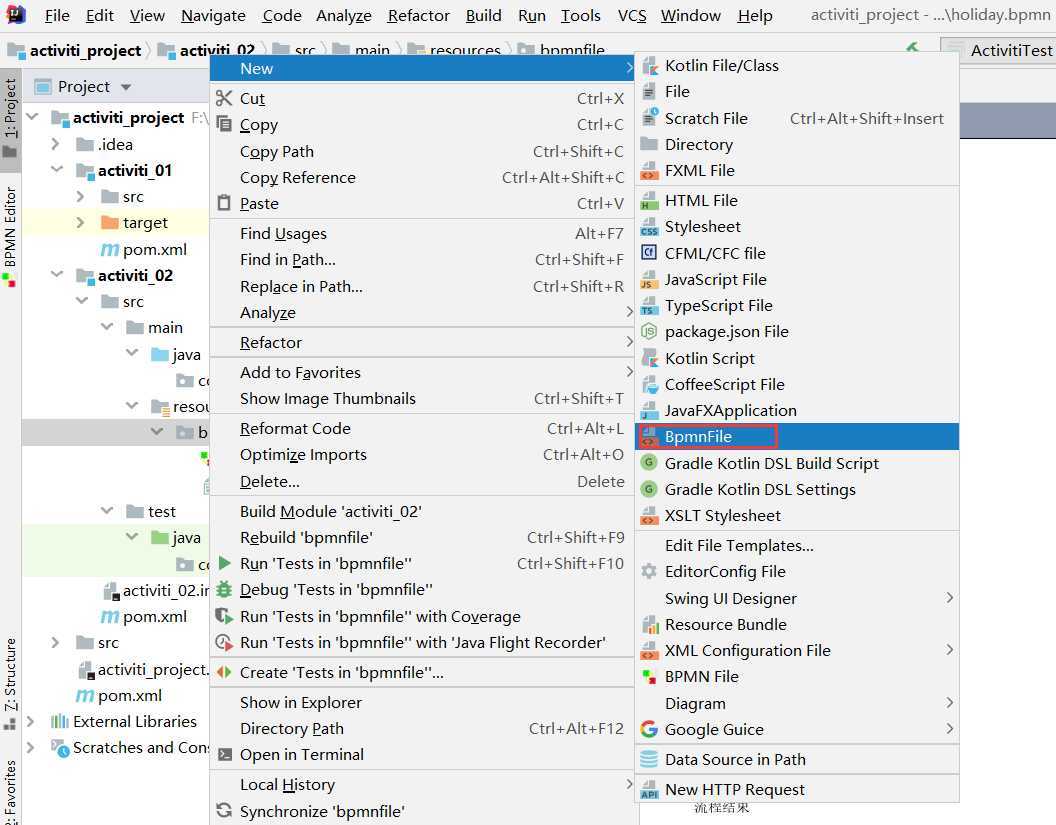Click the Kotlin File/Class icon
This screenshot has height=825, width=1056.
pos(649,66)
